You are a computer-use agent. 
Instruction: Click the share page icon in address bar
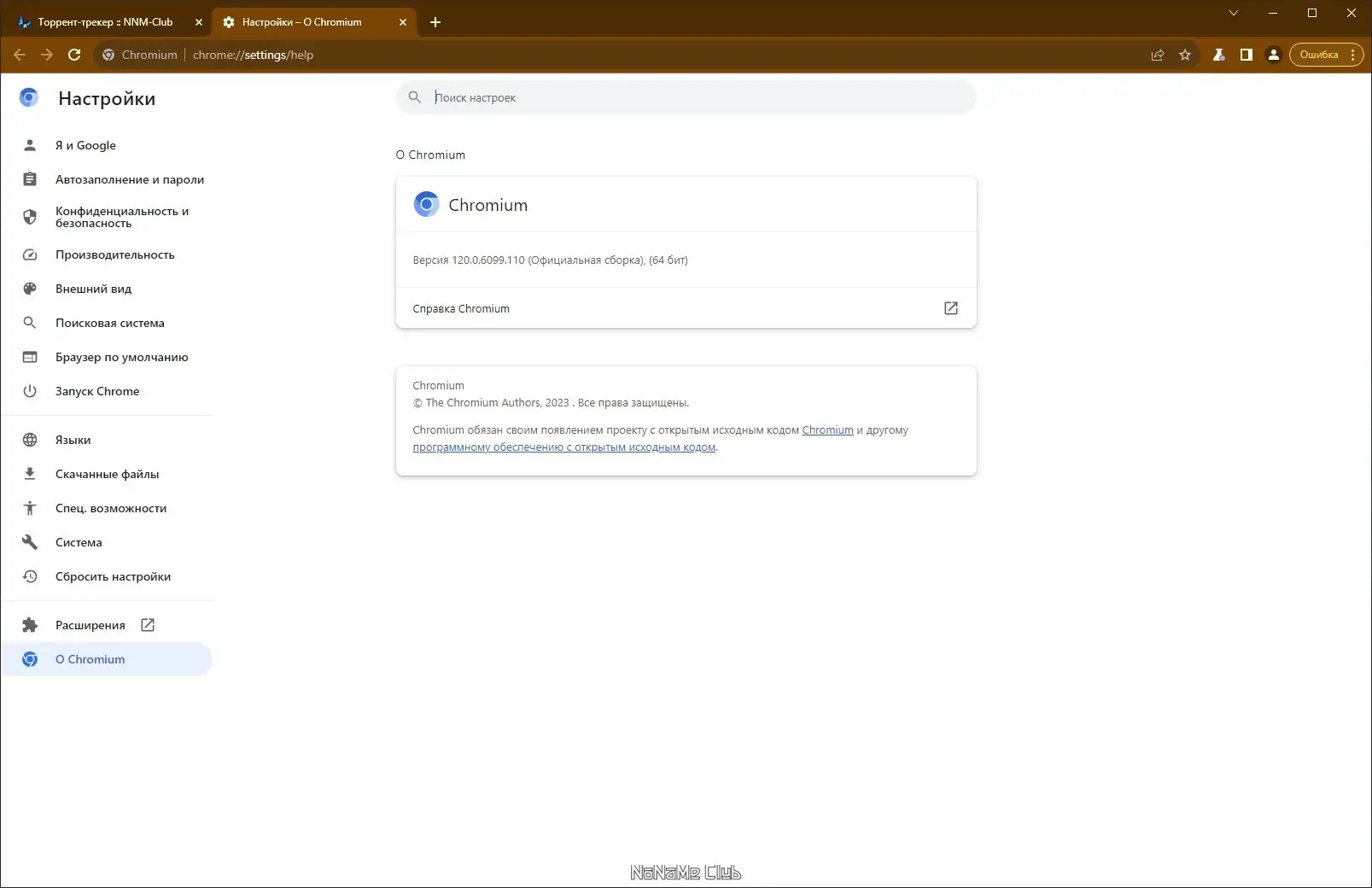point(1158,55)
